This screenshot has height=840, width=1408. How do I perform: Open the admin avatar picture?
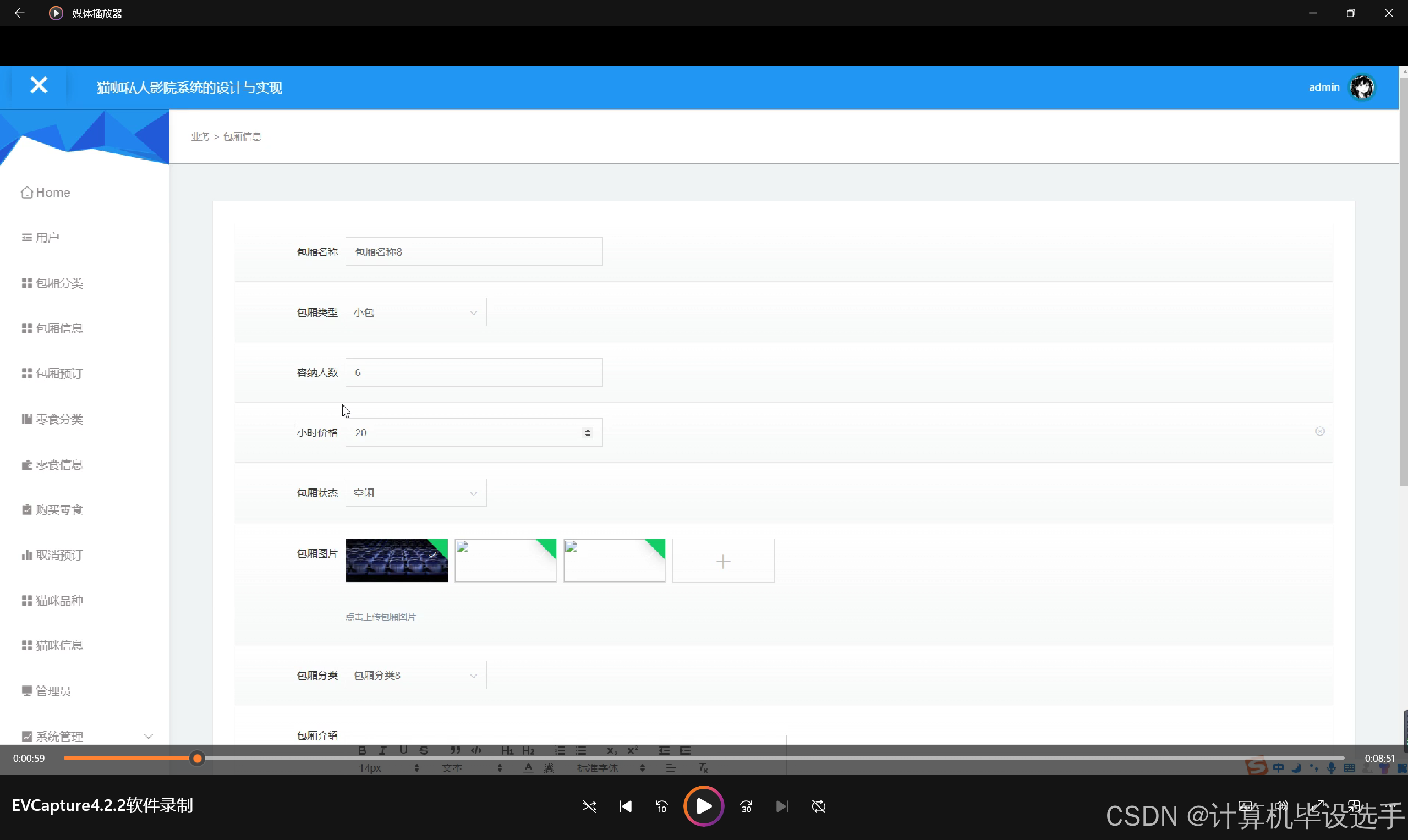click(x=1362, y=87)
